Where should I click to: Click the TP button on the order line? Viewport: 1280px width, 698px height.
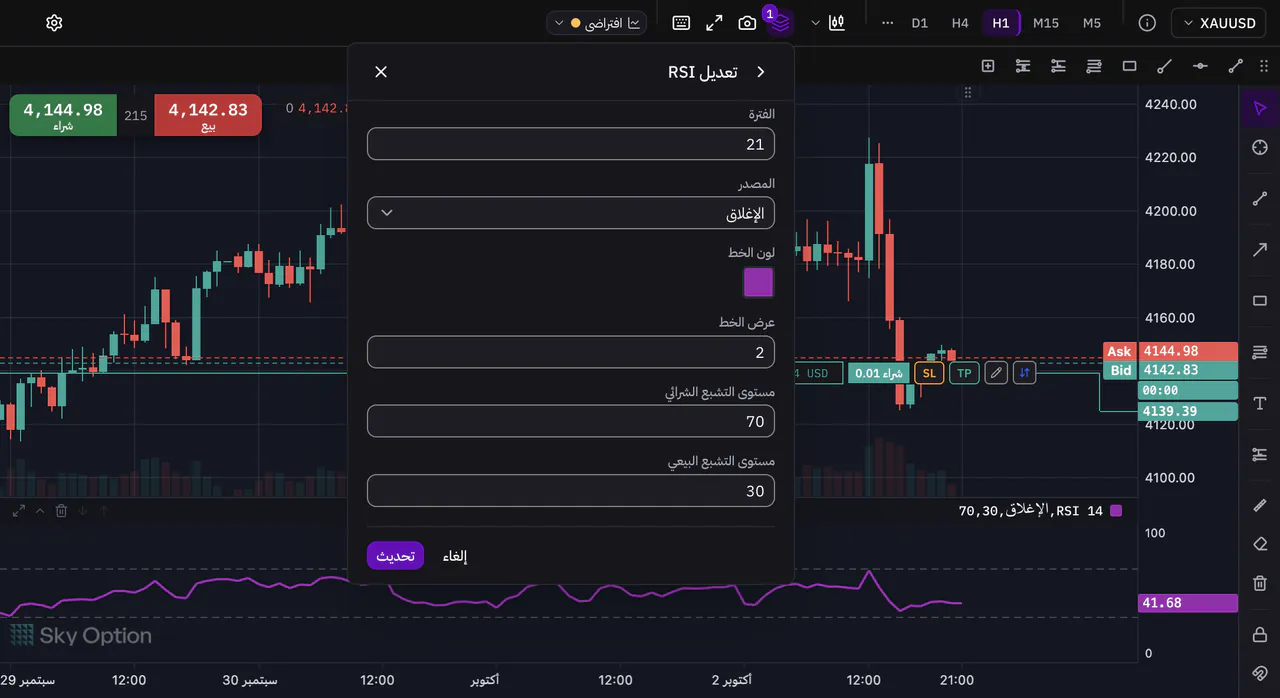click(964, 373)
